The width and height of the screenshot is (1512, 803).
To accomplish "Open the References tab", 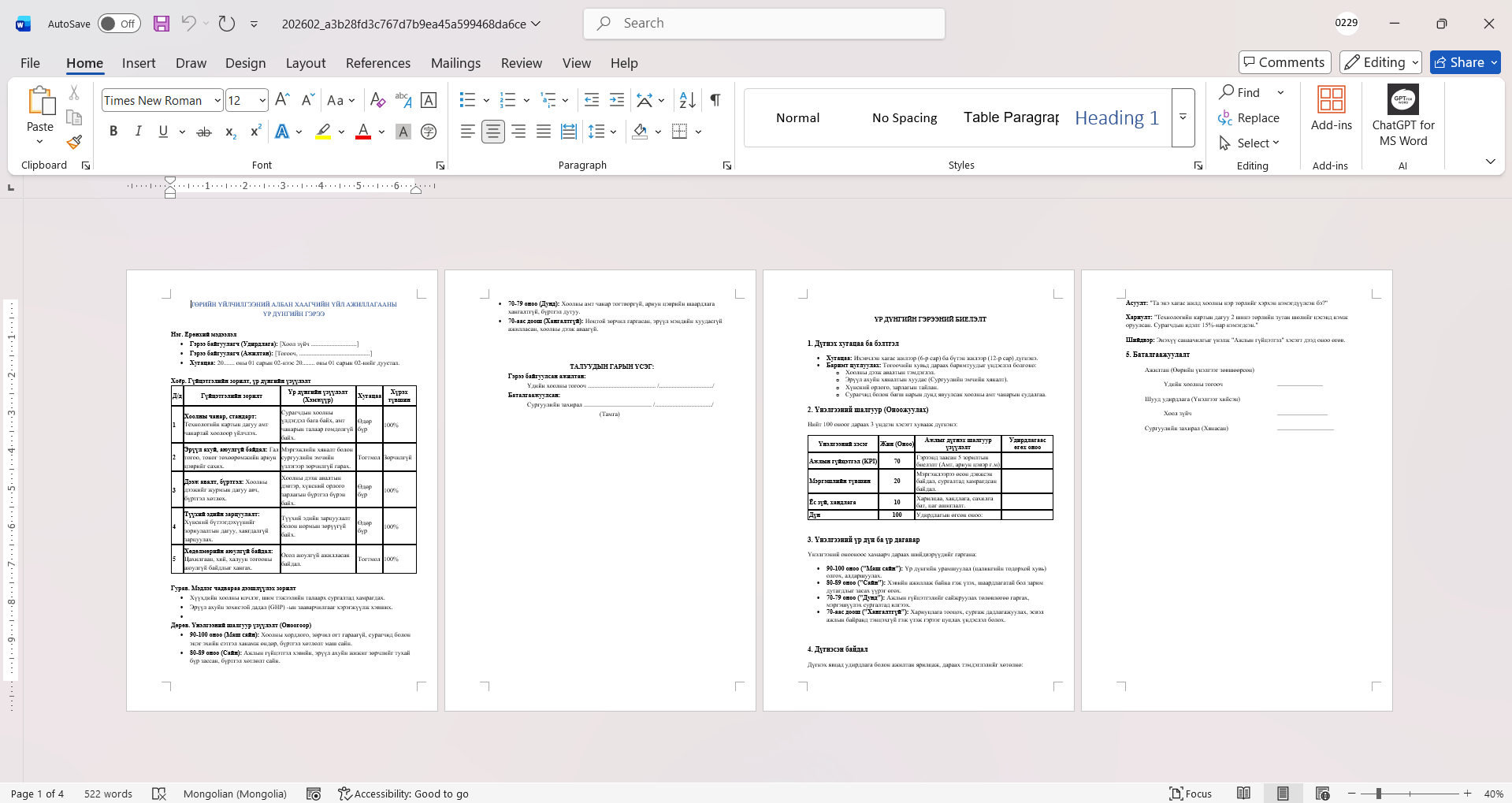I will [x=378, y=63].
